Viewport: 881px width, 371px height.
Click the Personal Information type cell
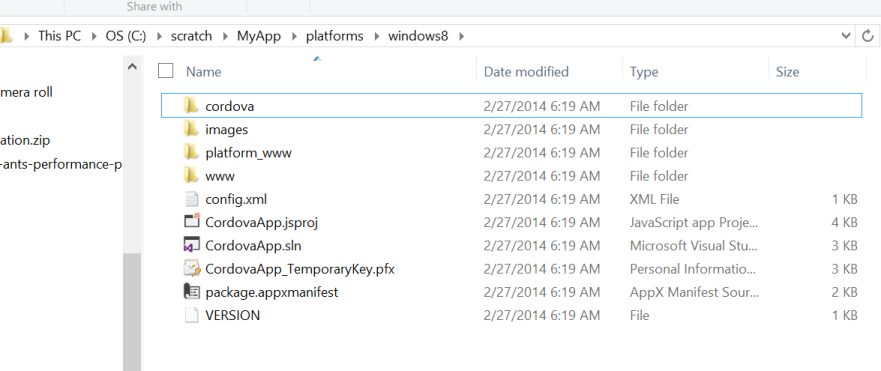pyautogui.click(x=693, y=269)
